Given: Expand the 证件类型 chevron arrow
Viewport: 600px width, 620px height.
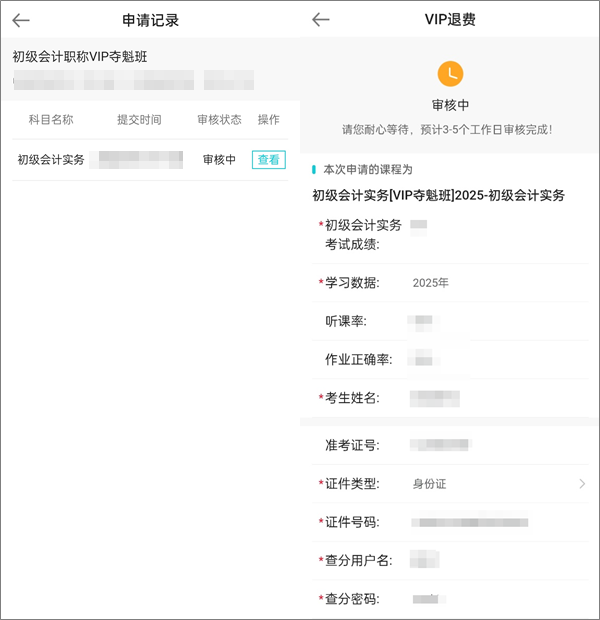Looking at the screenshot, I should coord(582,484).
